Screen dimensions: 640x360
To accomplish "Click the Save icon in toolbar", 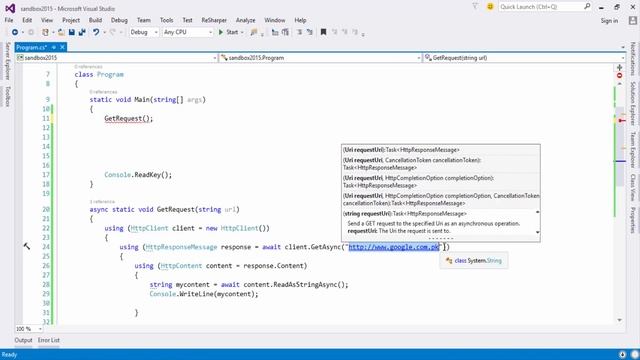I will click(71, 32).
